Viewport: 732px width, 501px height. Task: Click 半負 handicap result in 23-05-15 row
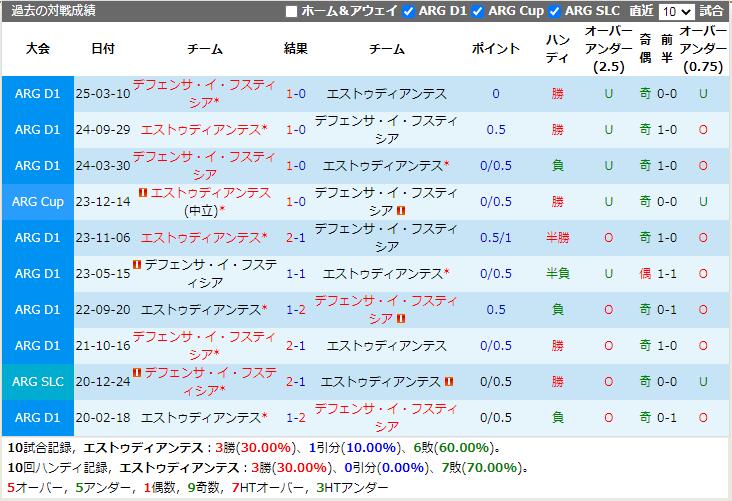point(558,274)
